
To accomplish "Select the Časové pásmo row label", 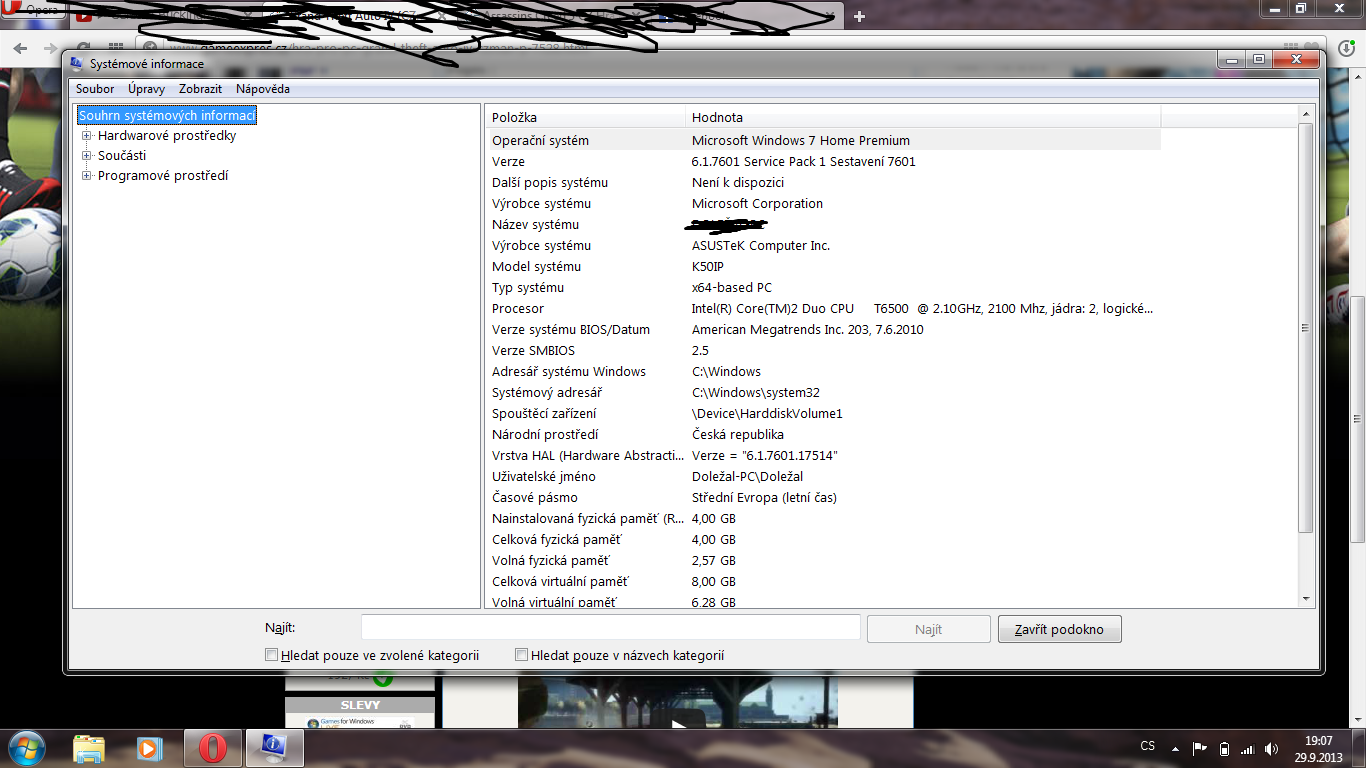I will [x=535, y=498].
